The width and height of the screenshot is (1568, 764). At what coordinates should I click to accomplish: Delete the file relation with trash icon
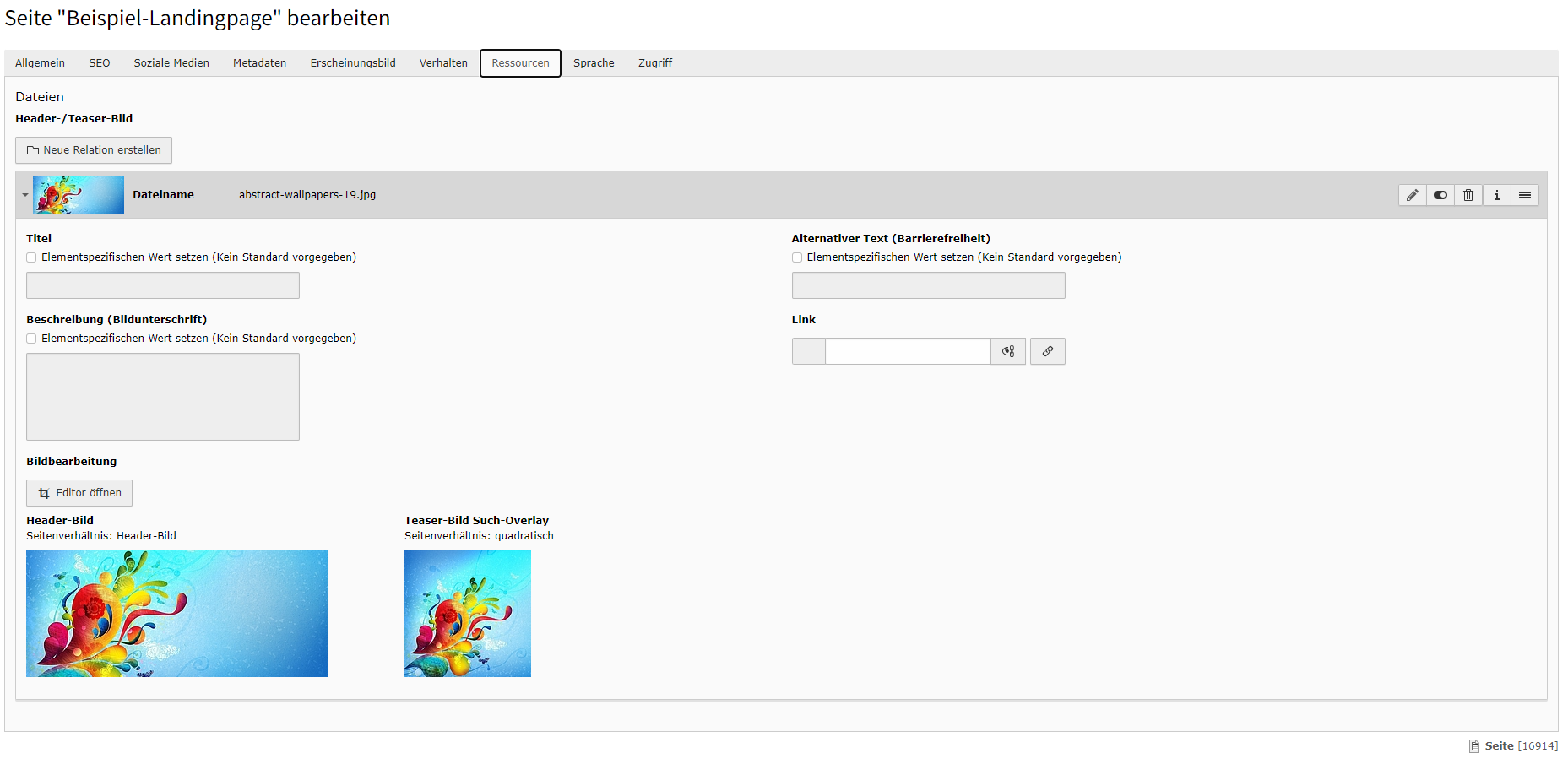(x=1468, y=195)
